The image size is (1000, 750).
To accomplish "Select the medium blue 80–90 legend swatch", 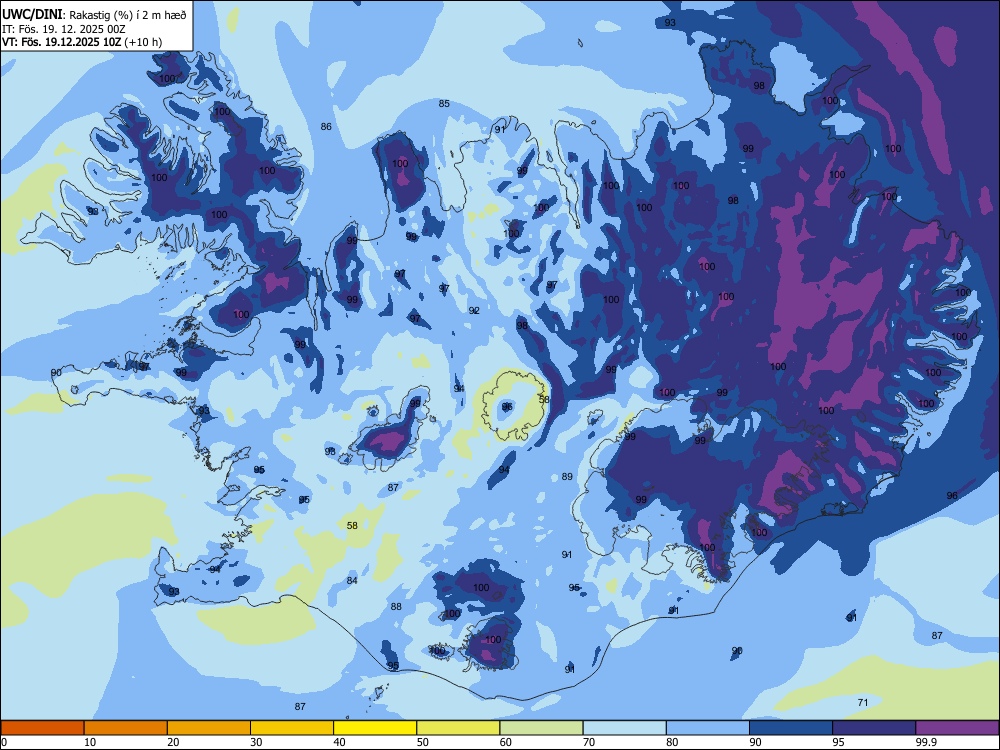I will pos(708,728).
